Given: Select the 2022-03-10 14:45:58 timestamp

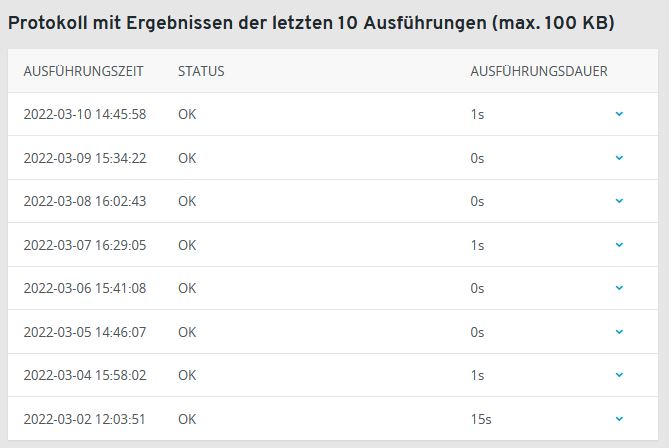Looking at the screenshot, I should pos(85,114).
